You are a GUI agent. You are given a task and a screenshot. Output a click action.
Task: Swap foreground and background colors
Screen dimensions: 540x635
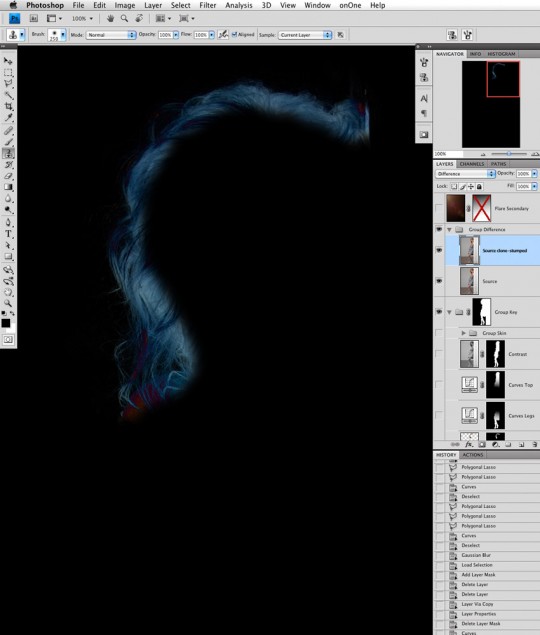tap(12, 313)
